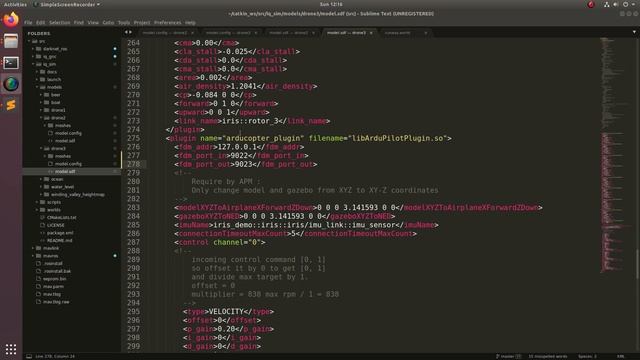The height and width of the screenshot is (360, 640).
Task: Open the Files manager dock icon
Action: (x=11, y=41)
